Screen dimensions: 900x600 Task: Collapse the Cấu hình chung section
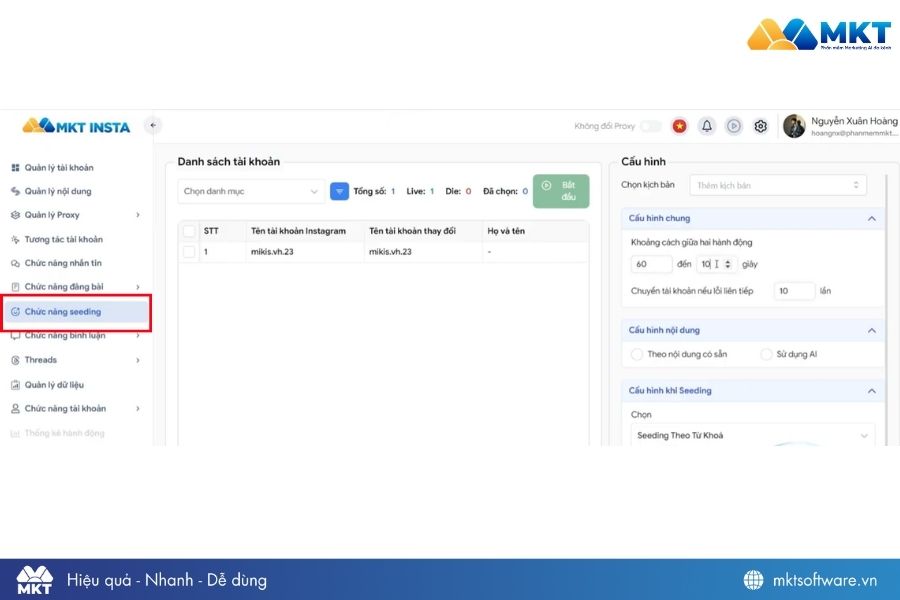(871, 218)
